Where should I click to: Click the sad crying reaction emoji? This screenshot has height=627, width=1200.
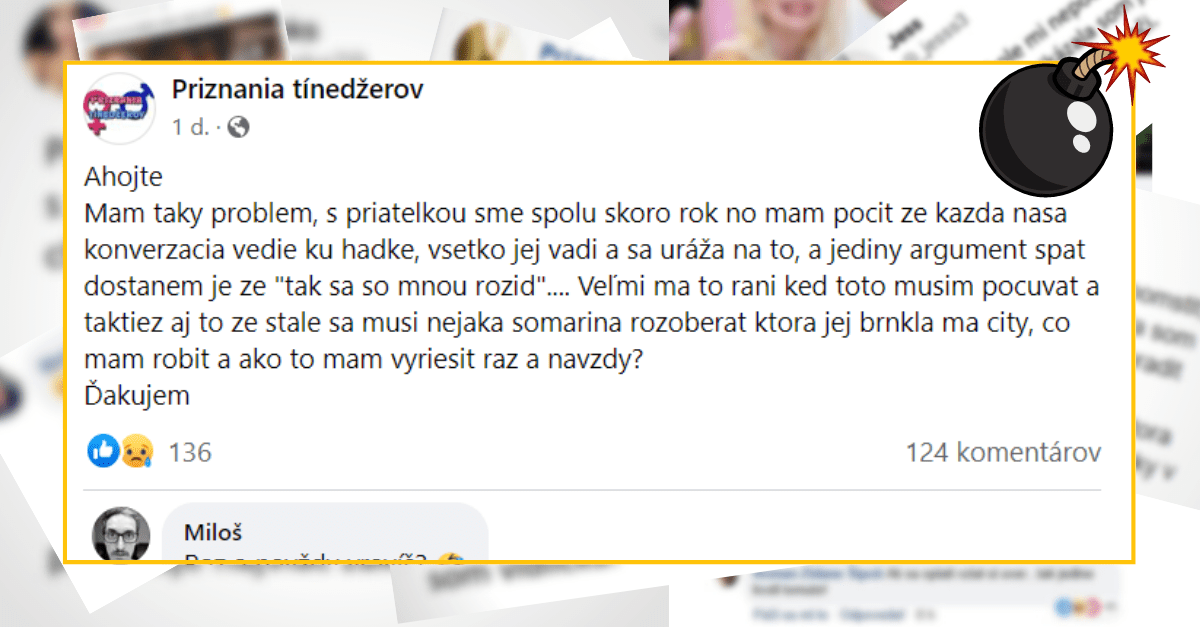tap(134, 452)
